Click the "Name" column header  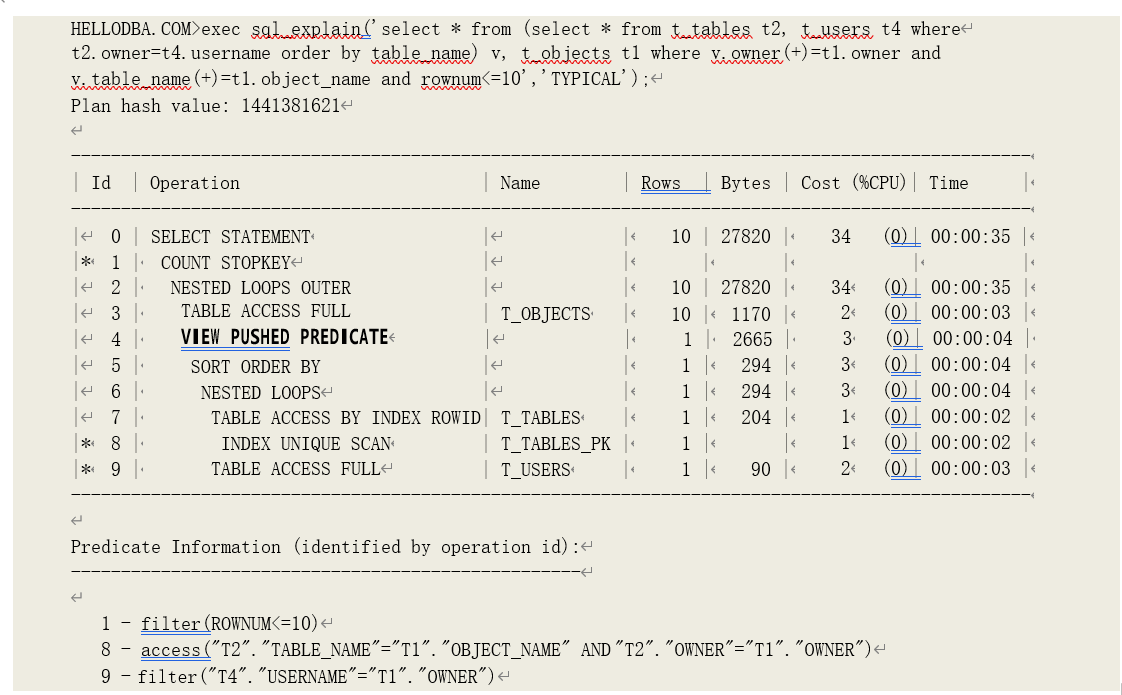(520, 183)
